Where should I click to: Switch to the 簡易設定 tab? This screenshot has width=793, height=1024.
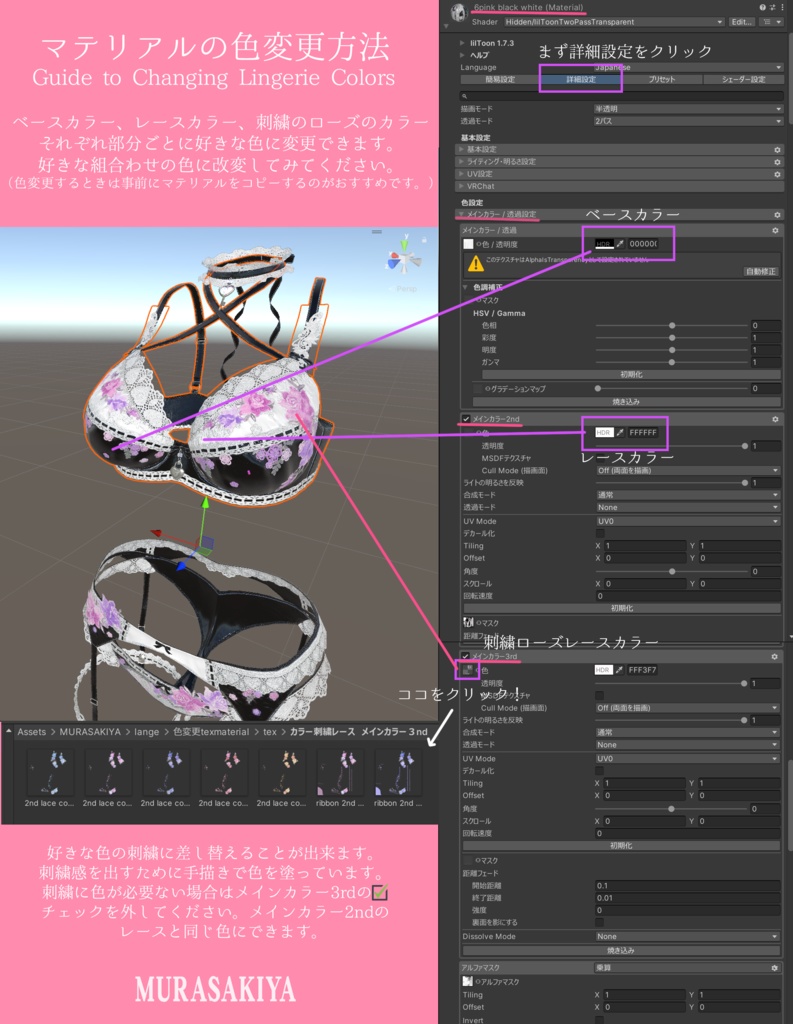tap(500, 80)
